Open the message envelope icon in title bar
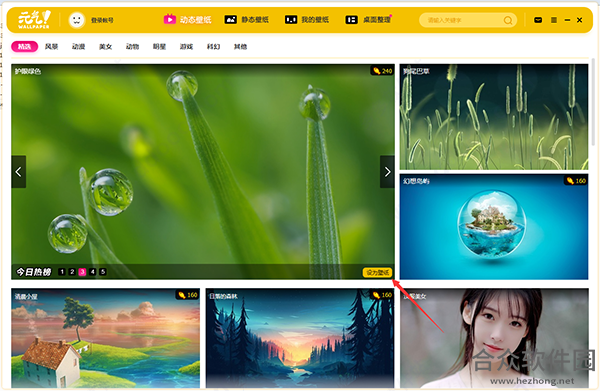The width and height of the screenshot is (600, 391). pyautogui.click(x=538, y=20)
